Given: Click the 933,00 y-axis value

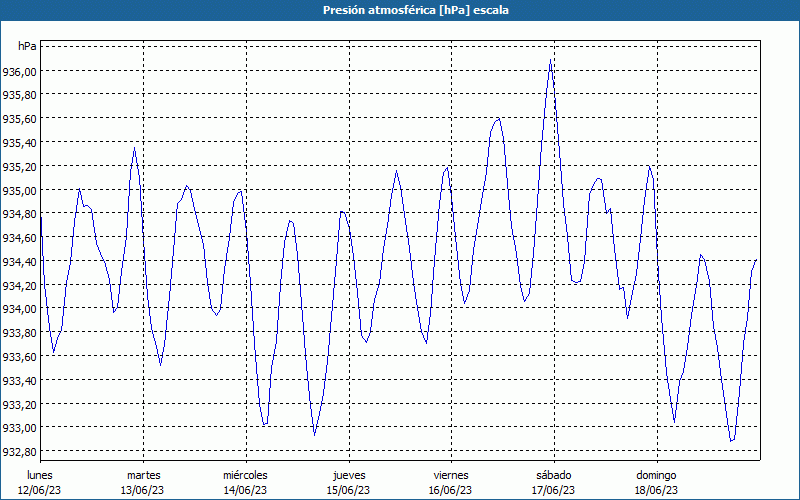Looking at the screenshot, I should pos(19,428).
